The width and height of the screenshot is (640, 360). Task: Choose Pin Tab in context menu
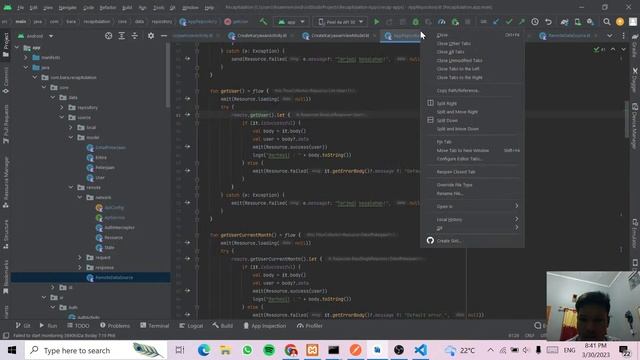444,142
